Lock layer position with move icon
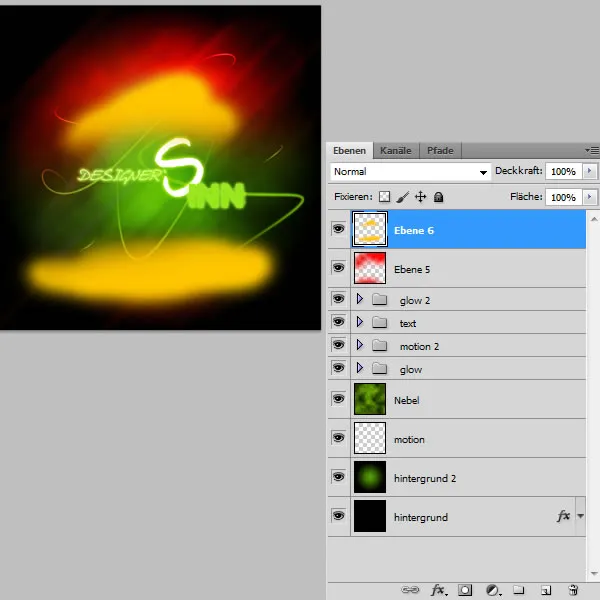 (x=420, y=198)
